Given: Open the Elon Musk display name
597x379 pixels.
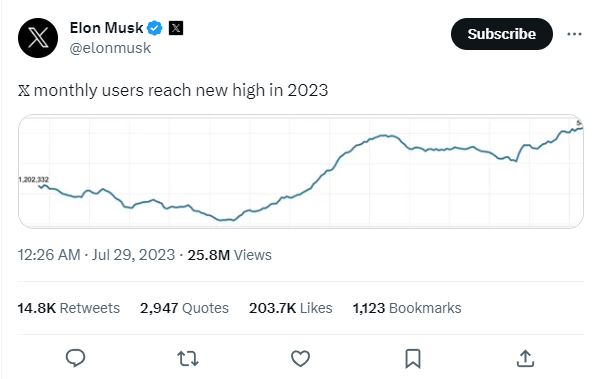Looking at the screenshot, I should point(106,28).
